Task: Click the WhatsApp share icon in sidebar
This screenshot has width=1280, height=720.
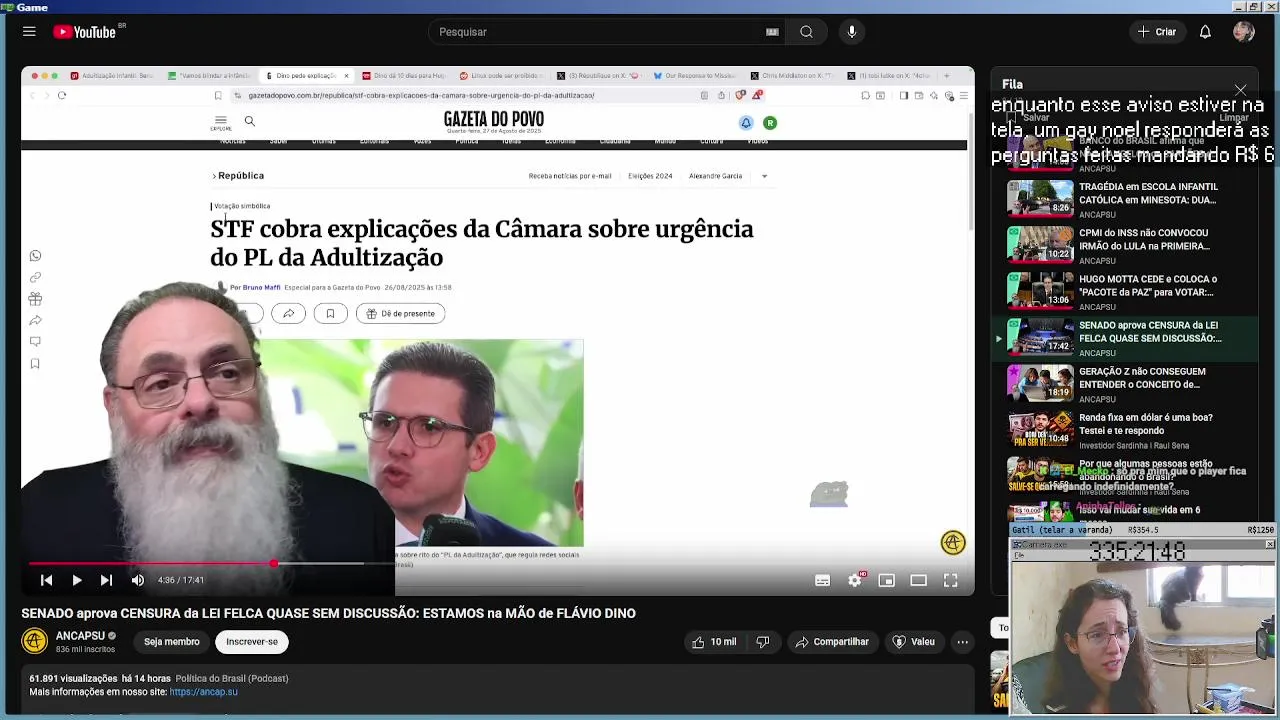Action: [35, 256]
